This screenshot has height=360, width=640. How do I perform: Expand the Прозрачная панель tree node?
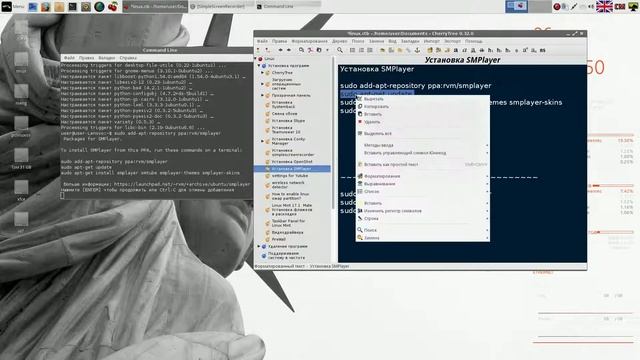tap(262, 95)
